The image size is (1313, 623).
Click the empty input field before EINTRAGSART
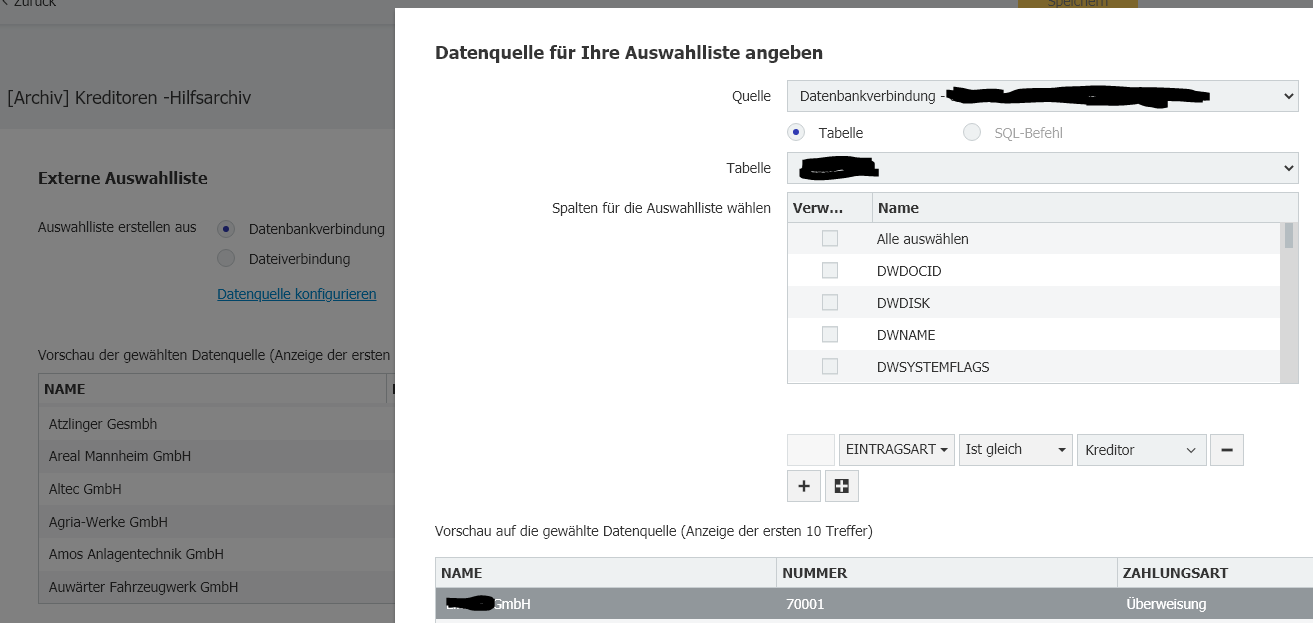[811, 450]
